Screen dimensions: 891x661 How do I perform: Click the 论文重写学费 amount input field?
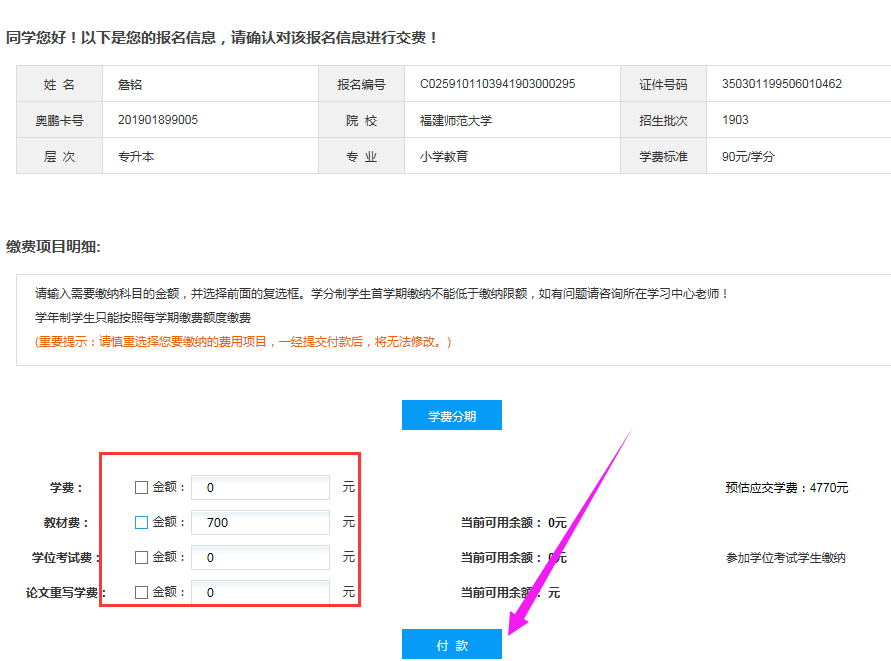tap(260, 592)
